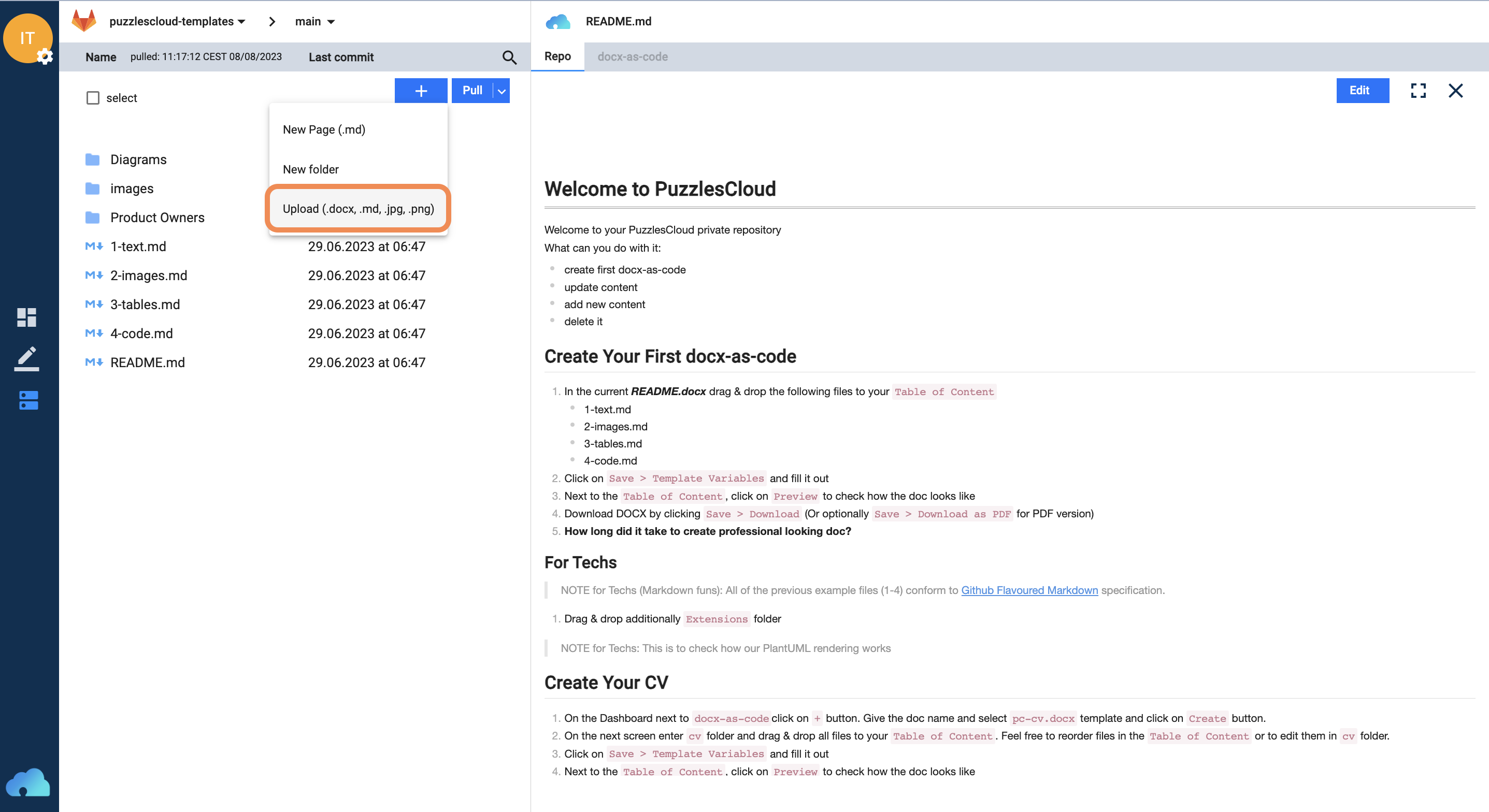This screenshot has width=1489, height=812.
Task: Click the fullscreen expand icon on README
Action: coord(1417,90)
